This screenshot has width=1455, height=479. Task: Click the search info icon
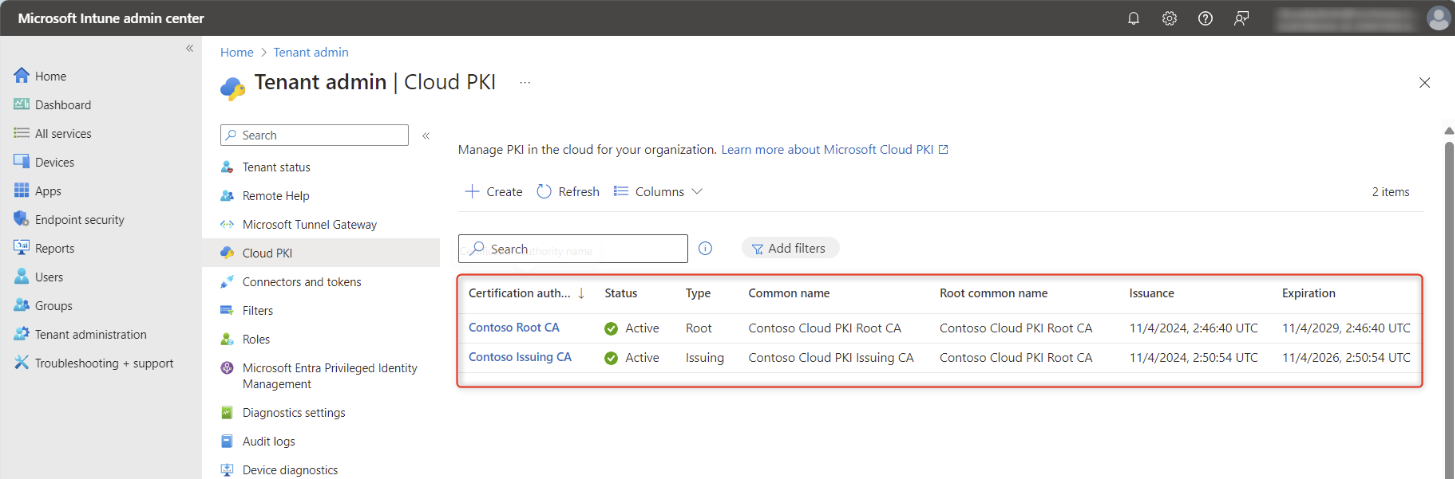pos(705,248)
